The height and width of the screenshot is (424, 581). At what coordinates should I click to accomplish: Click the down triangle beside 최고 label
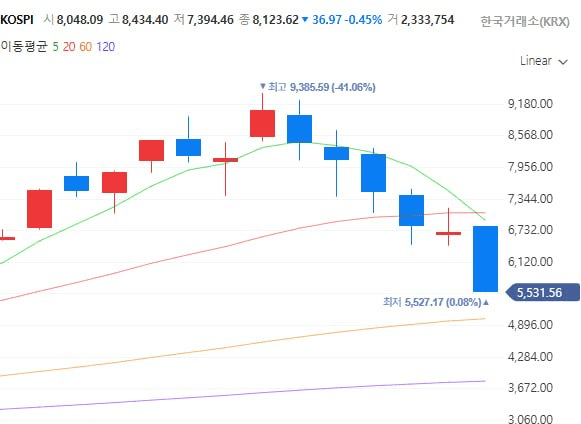coord(263,86)
